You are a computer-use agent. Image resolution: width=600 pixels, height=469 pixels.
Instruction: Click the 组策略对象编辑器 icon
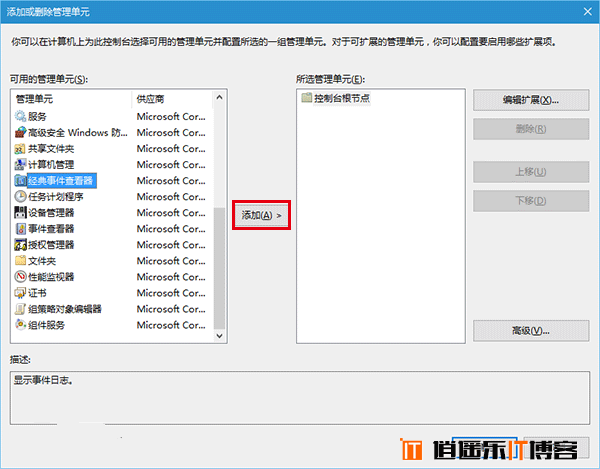click(20, 309)
